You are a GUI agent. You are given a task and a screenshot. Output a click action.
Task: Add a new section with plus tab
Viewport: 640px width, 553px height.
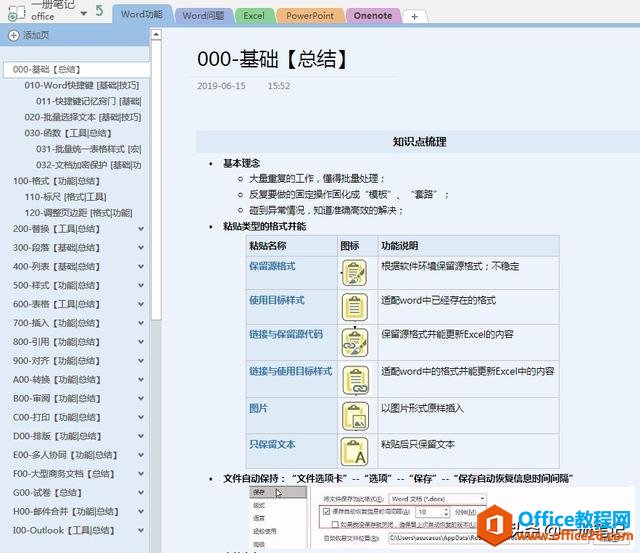(414, 17)
